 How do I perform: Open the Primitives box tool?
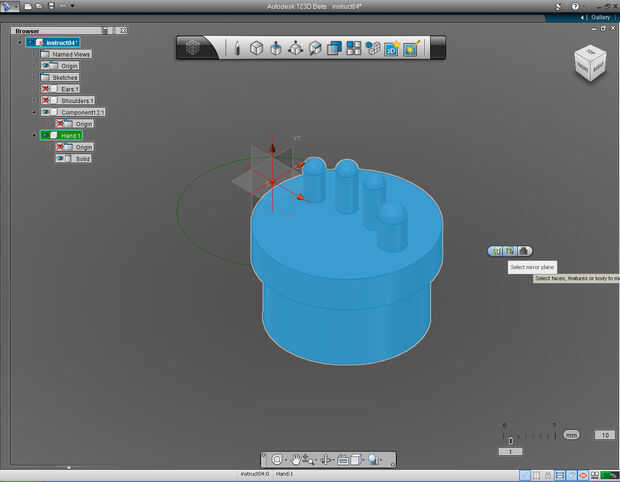256,48
